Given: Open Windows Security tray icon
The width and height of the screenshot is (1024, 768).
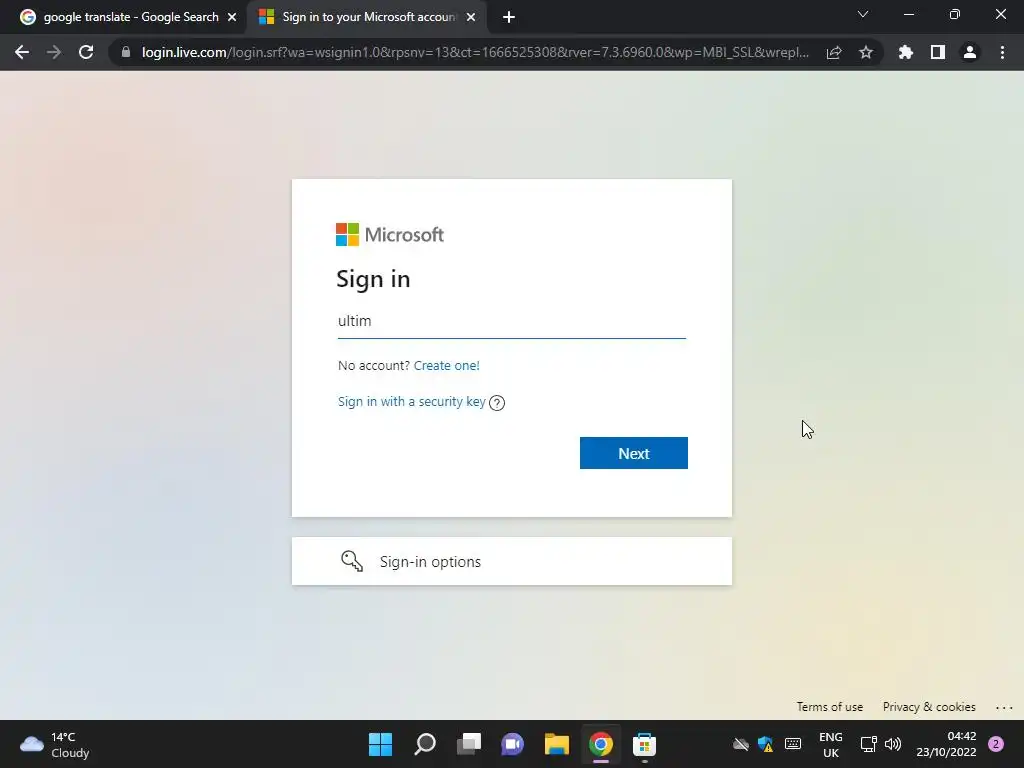Looking at the screenshot, I should click(765, 744).
